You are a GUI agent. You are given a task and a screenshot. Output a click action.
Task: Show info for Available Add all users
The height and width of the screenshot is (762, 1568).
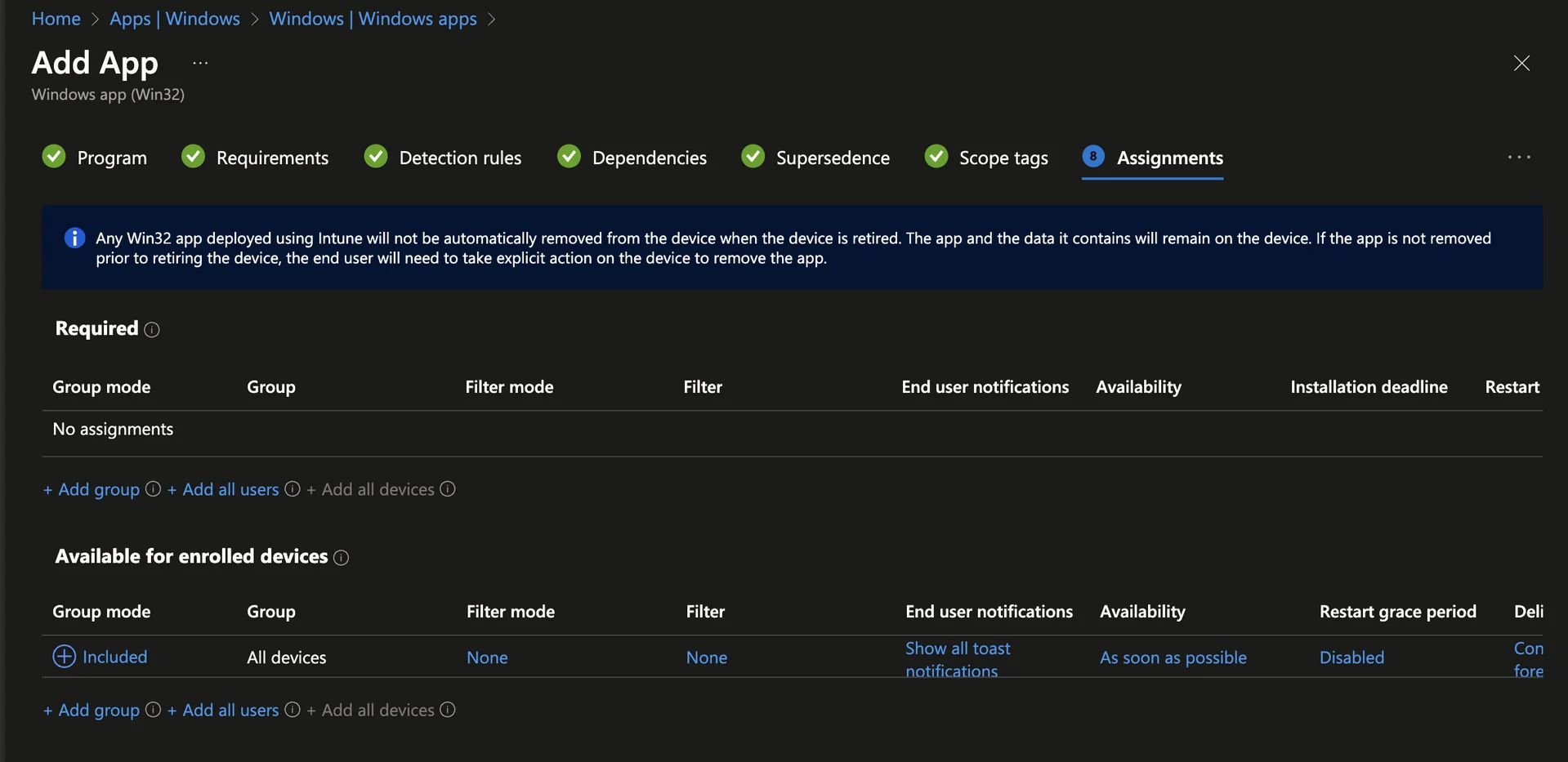tap(293, 709)
